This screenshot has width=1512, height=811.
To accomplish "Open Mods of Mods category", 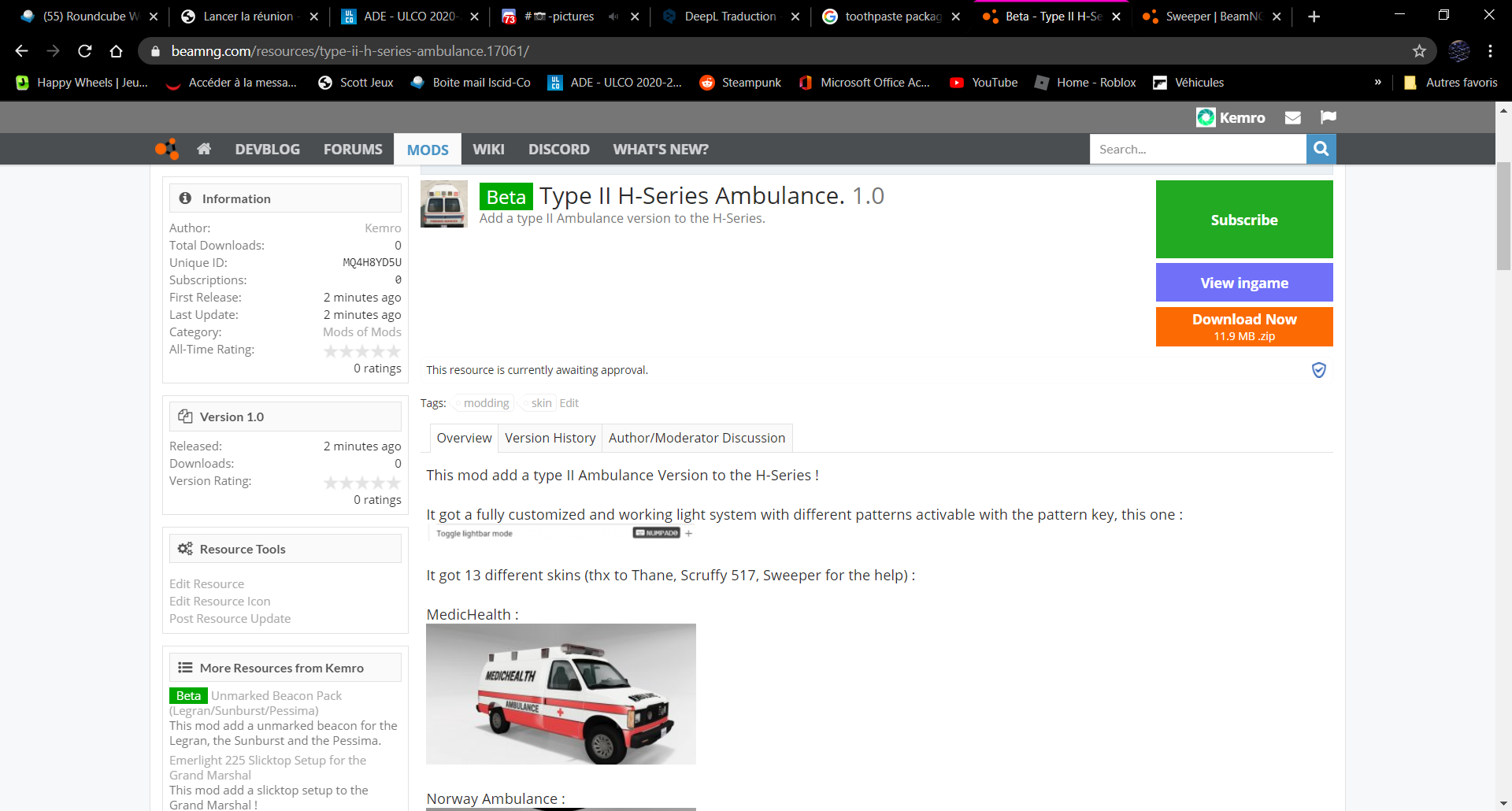I will tap(362, 331).
